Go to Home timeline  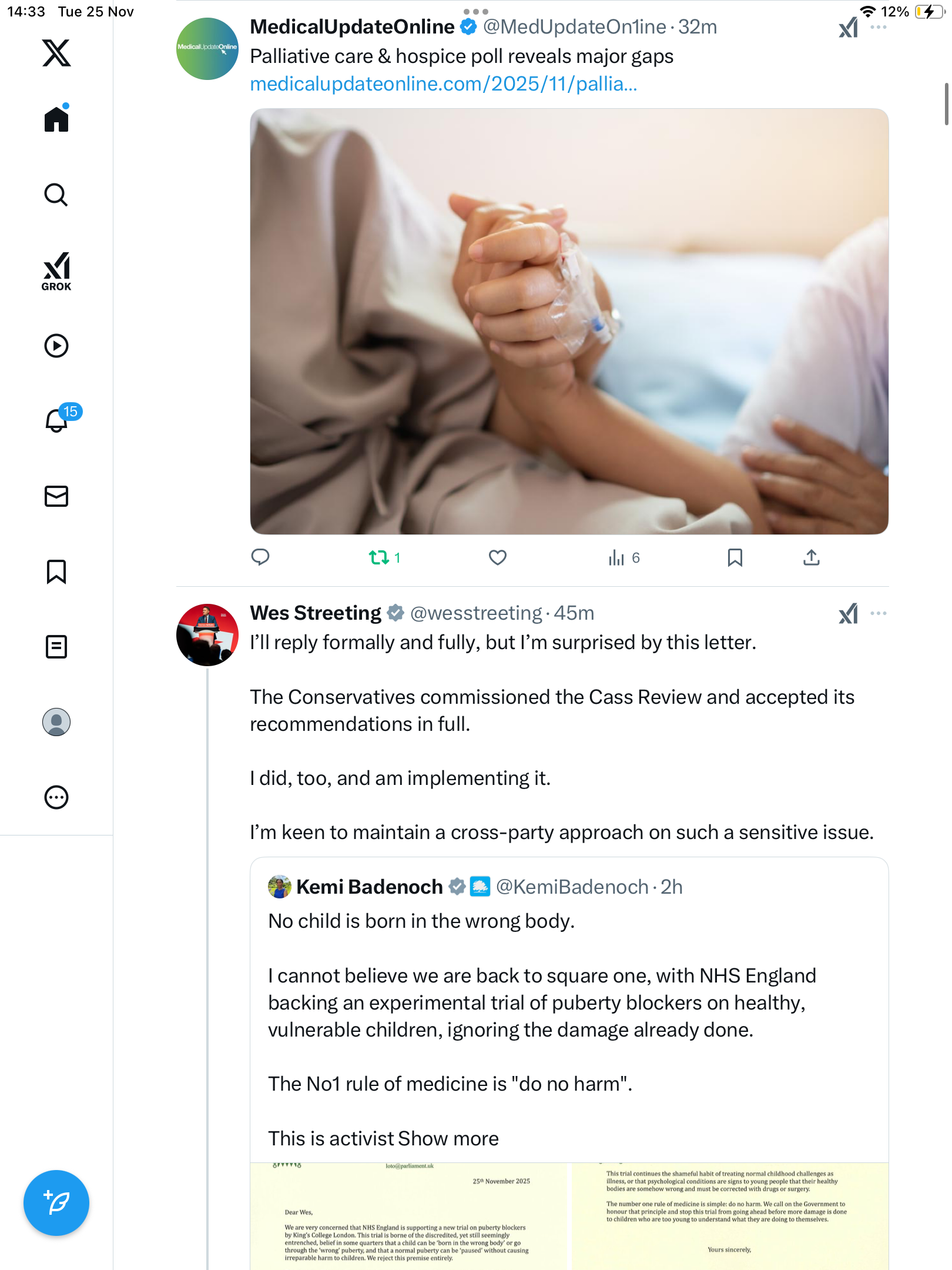56,119
